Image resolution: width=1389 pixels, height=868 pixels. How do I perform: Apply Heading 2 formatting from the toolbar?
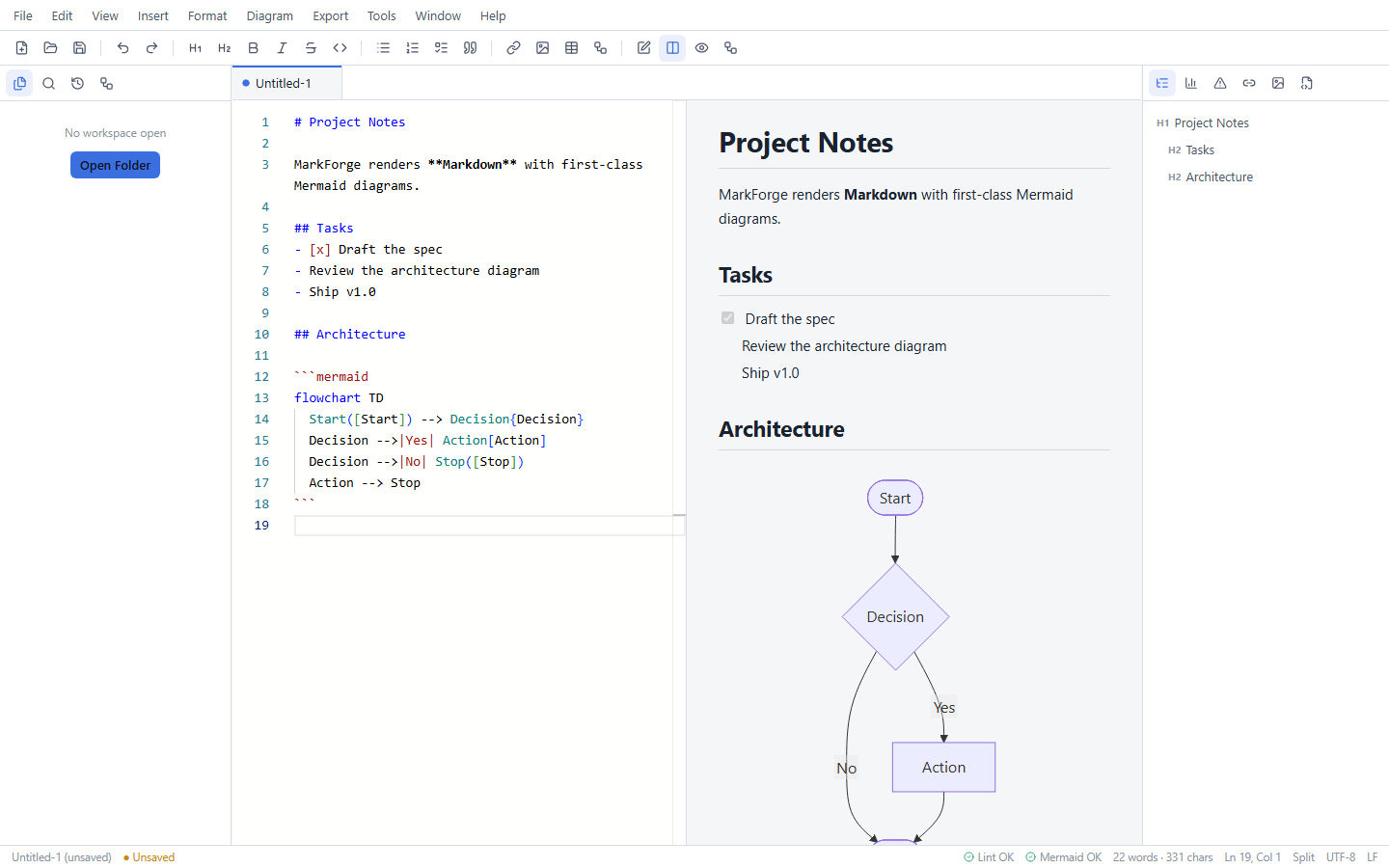225,48
